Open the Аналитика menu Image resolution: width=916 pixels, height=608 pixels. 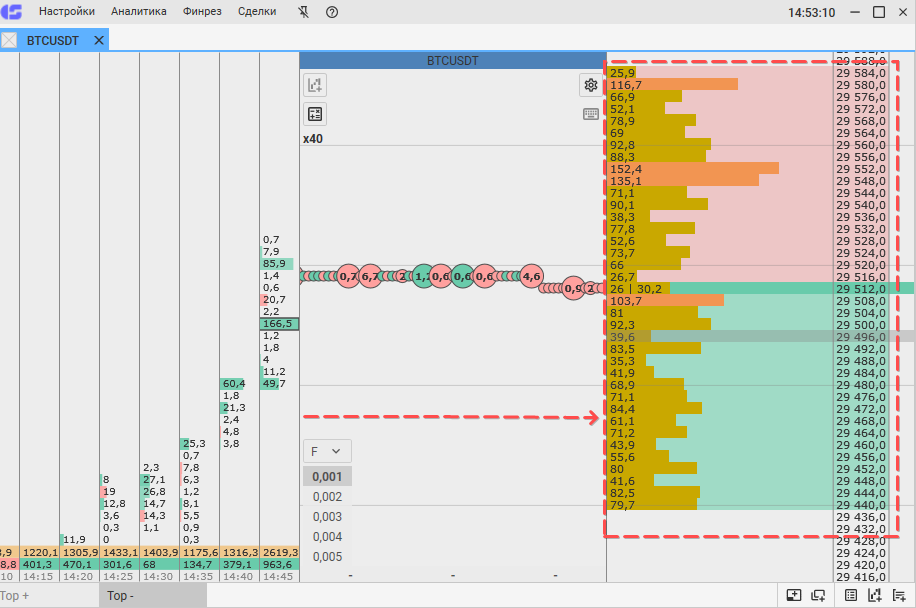139,12
